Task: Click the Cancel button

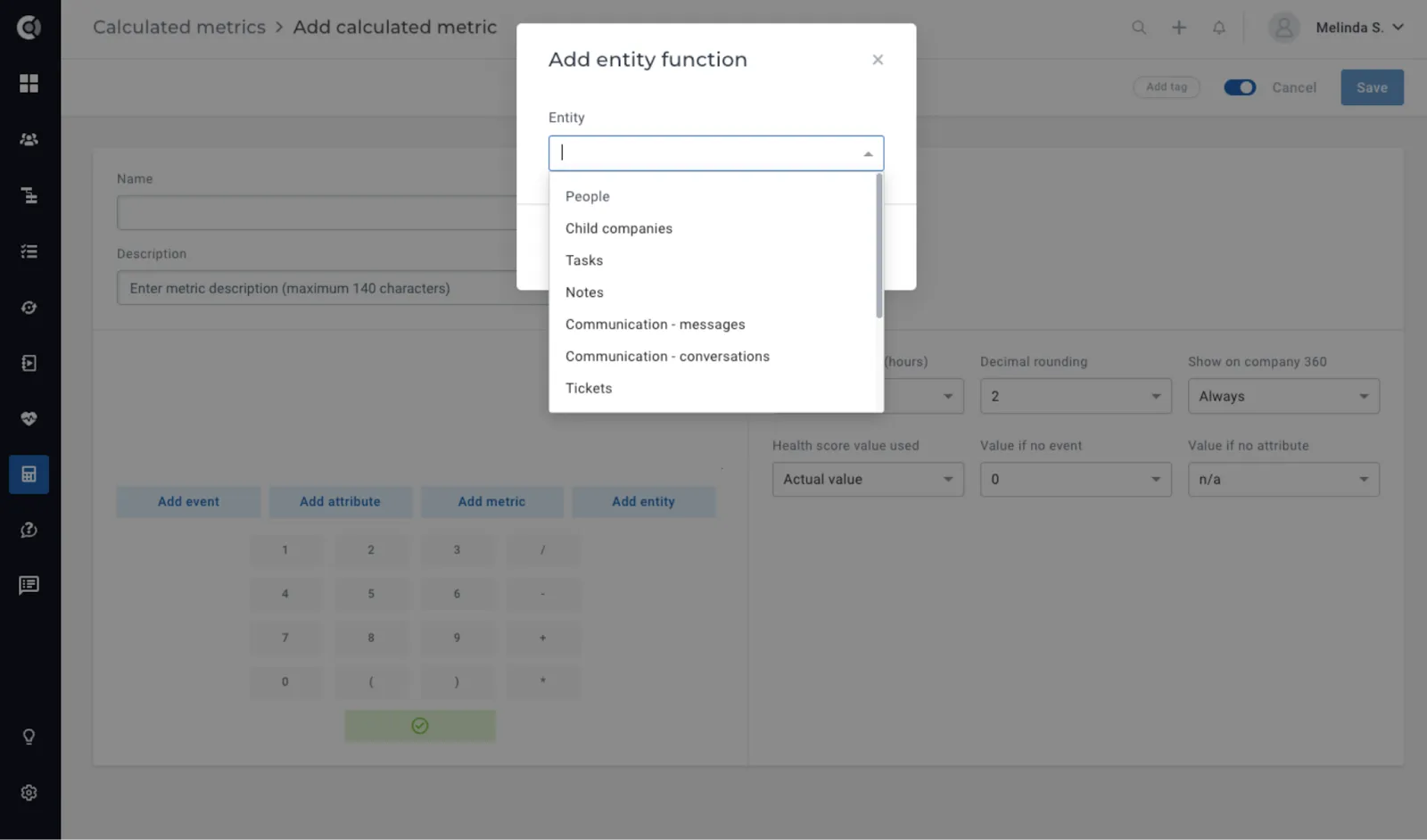Action: click(1294, 87)
